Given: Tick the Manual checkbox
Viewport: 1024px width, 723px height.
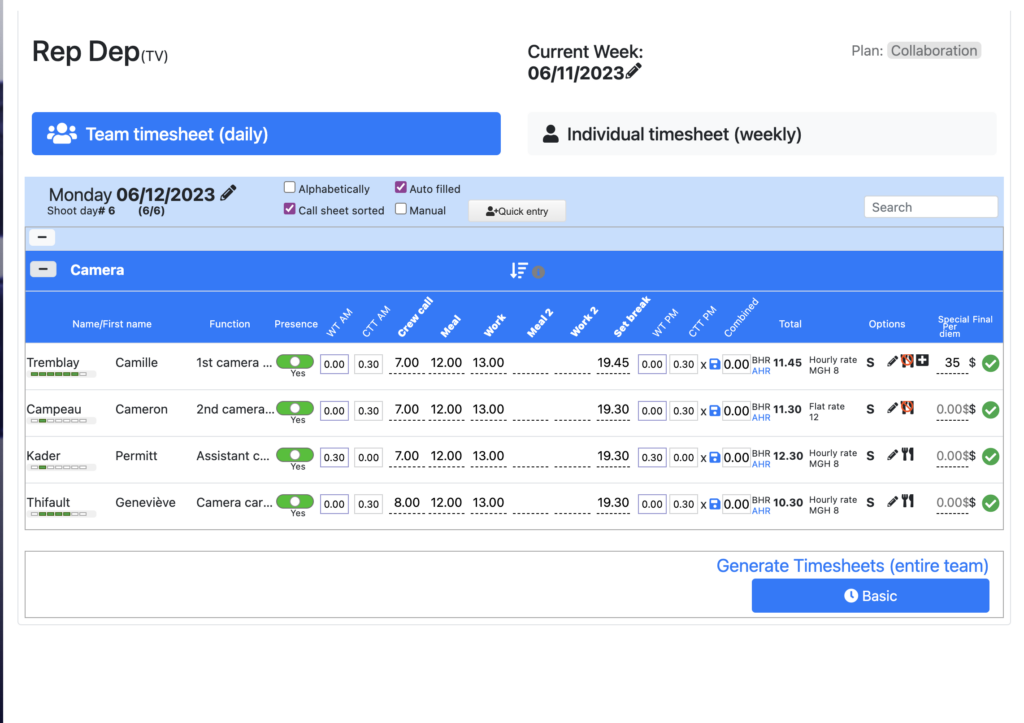Looking at the screenshot, I should click(x=401, y=210).
